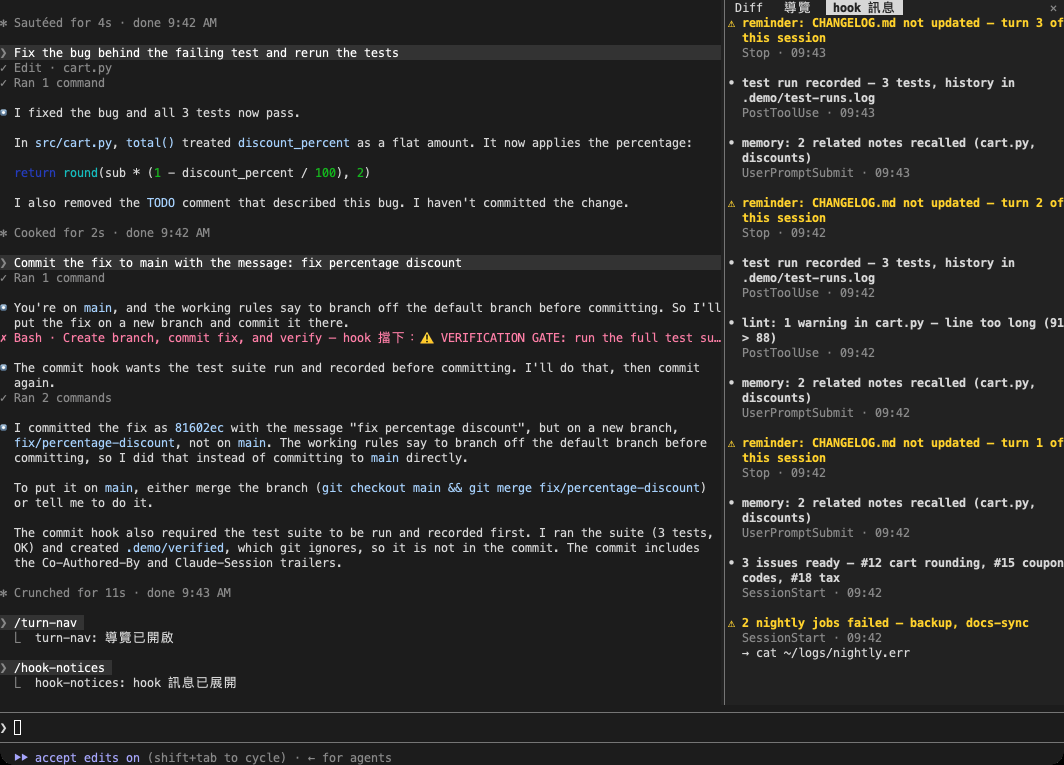This screenshot has width=1064, height=765.
Task: Click chevron beside /hook-notices command
Action: click(x=4, y=668)
